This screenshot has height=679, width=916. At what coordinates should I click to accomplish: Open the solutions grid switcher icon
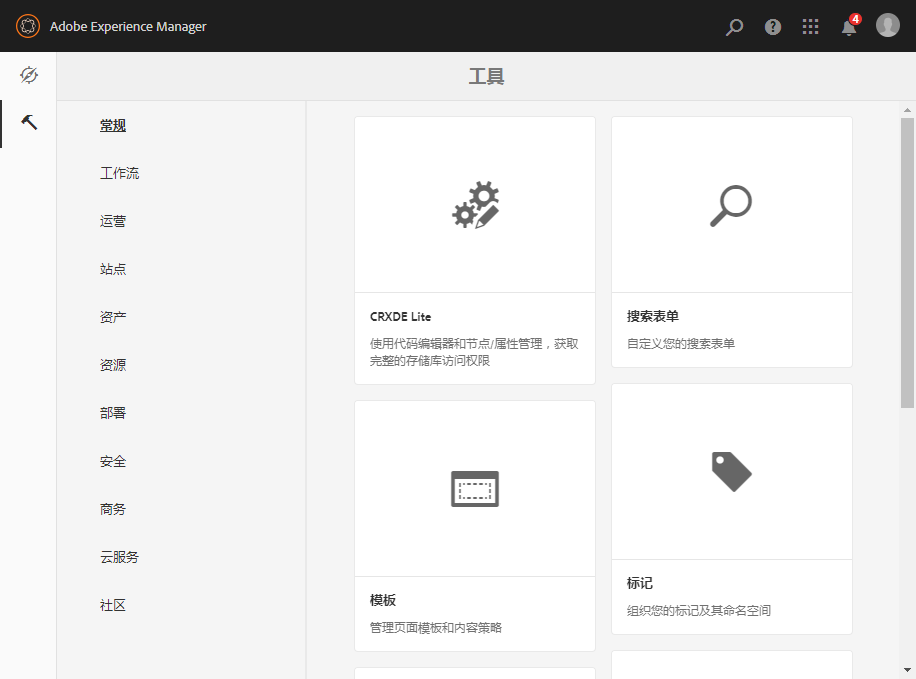pos(810,27)
